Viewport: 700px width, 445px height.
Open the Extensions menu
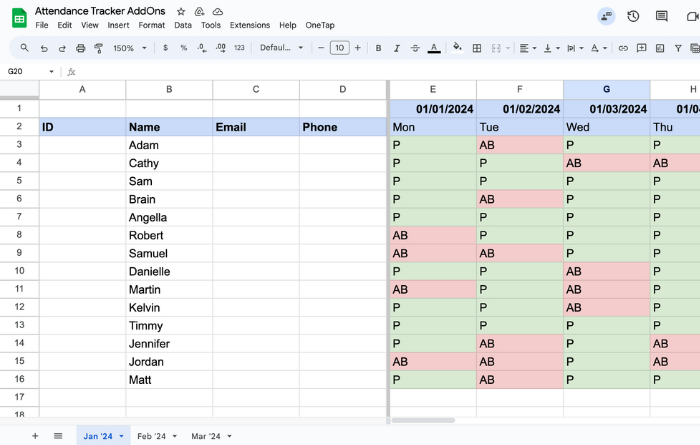pyautogui.click(x=249, y=25)
